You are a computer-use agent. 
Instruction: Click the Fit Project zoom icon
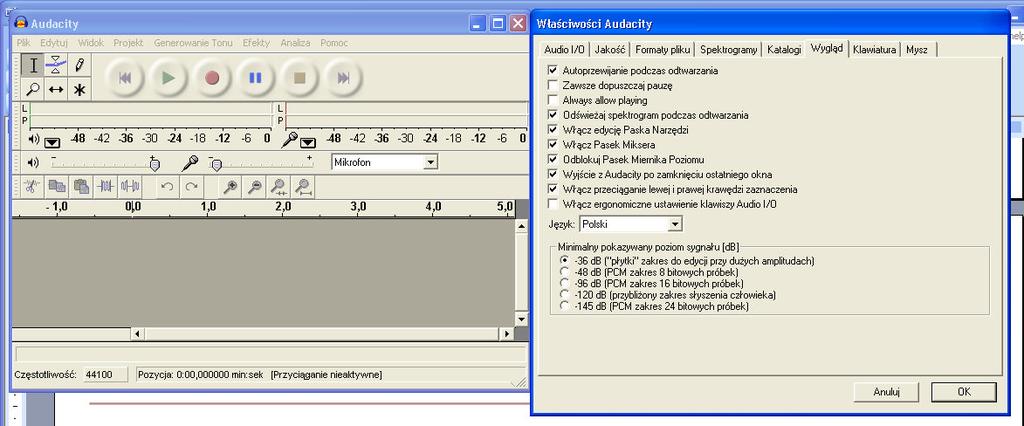click(x=303, y=187)
